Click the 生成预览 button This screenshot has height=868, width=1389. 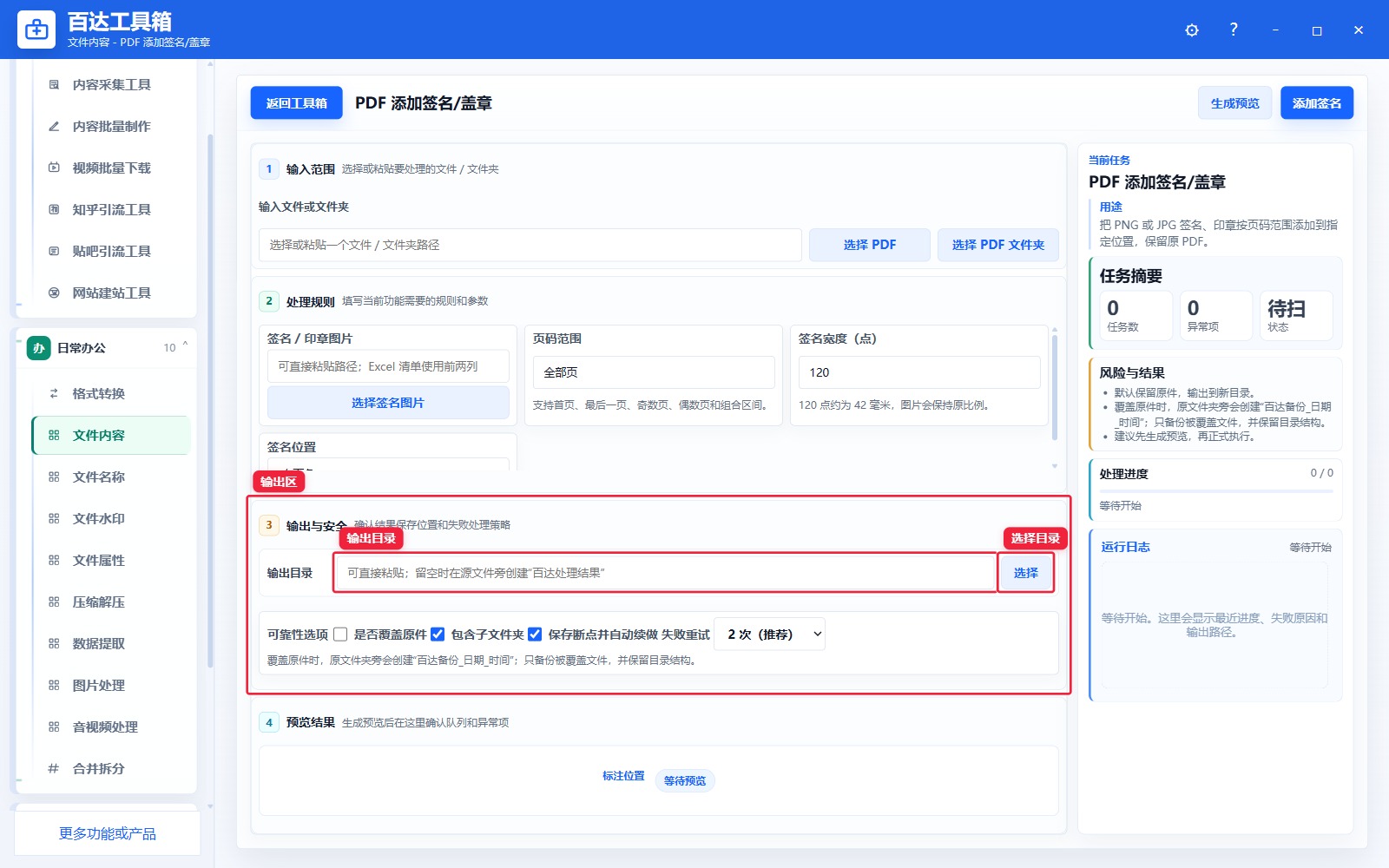point(1234,103)
